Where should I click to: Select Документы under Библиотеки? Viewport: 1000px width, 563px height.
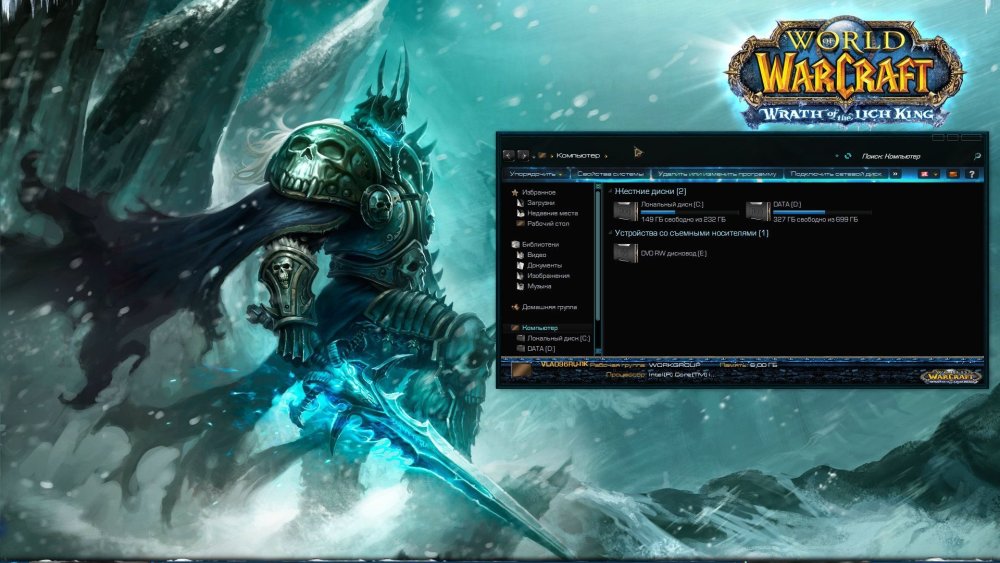[544, 265]
